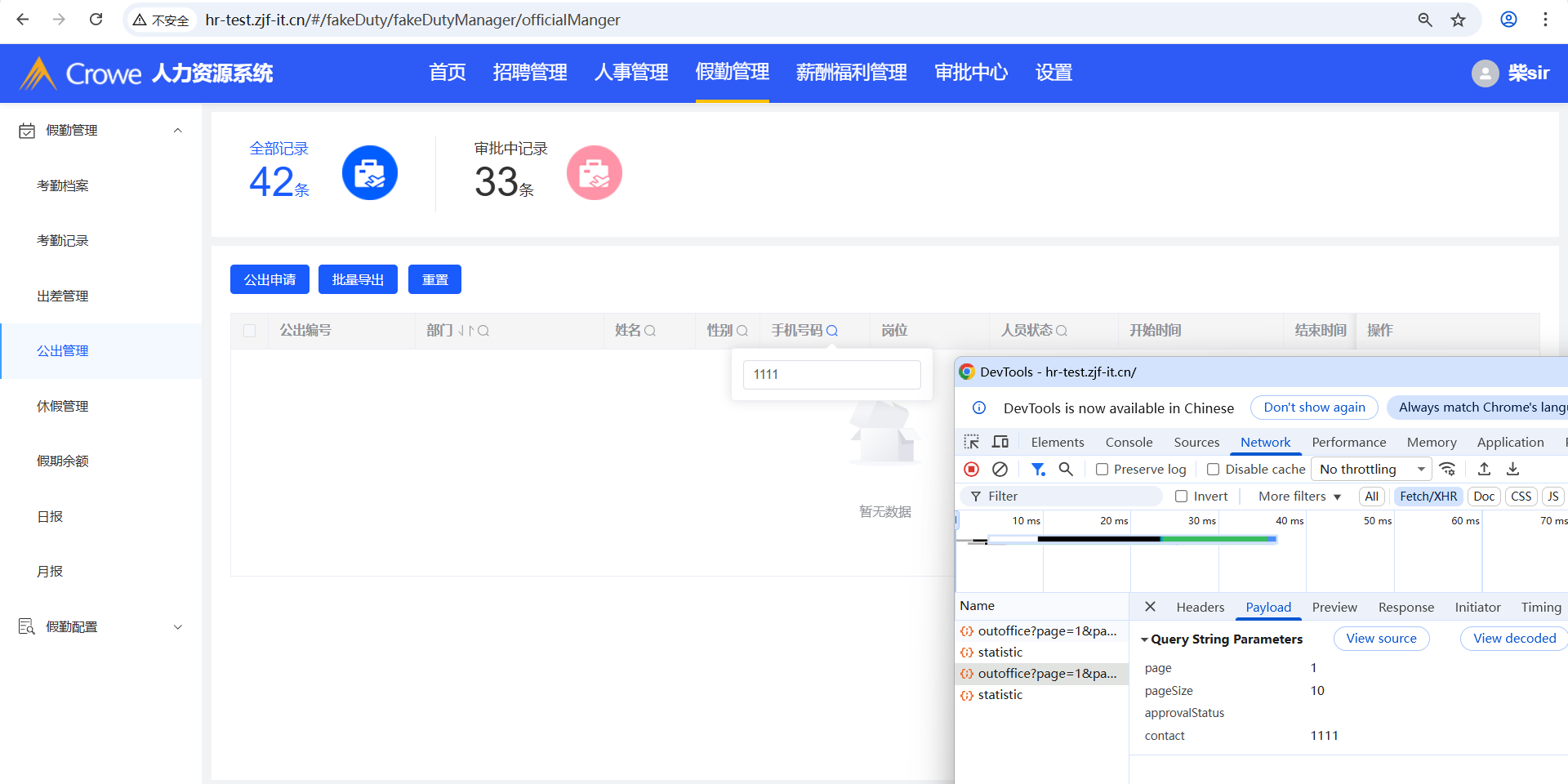Enable the Preserve log checkbox

(x=1102, y=470)
